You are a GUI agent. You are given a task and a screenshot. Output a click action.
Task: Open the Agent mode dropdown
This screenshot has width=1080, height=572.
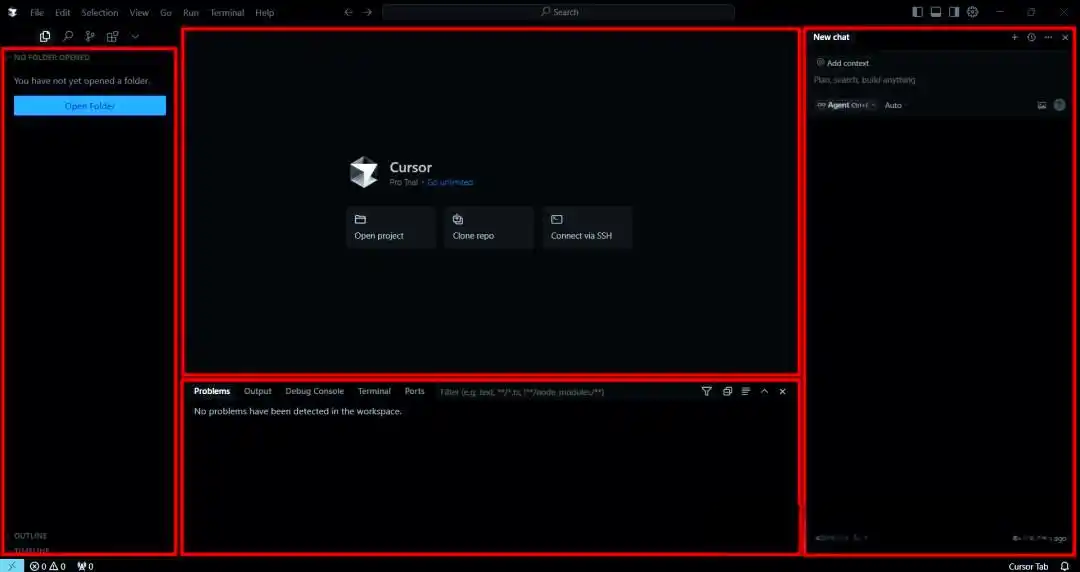click(x=846, y=105)
